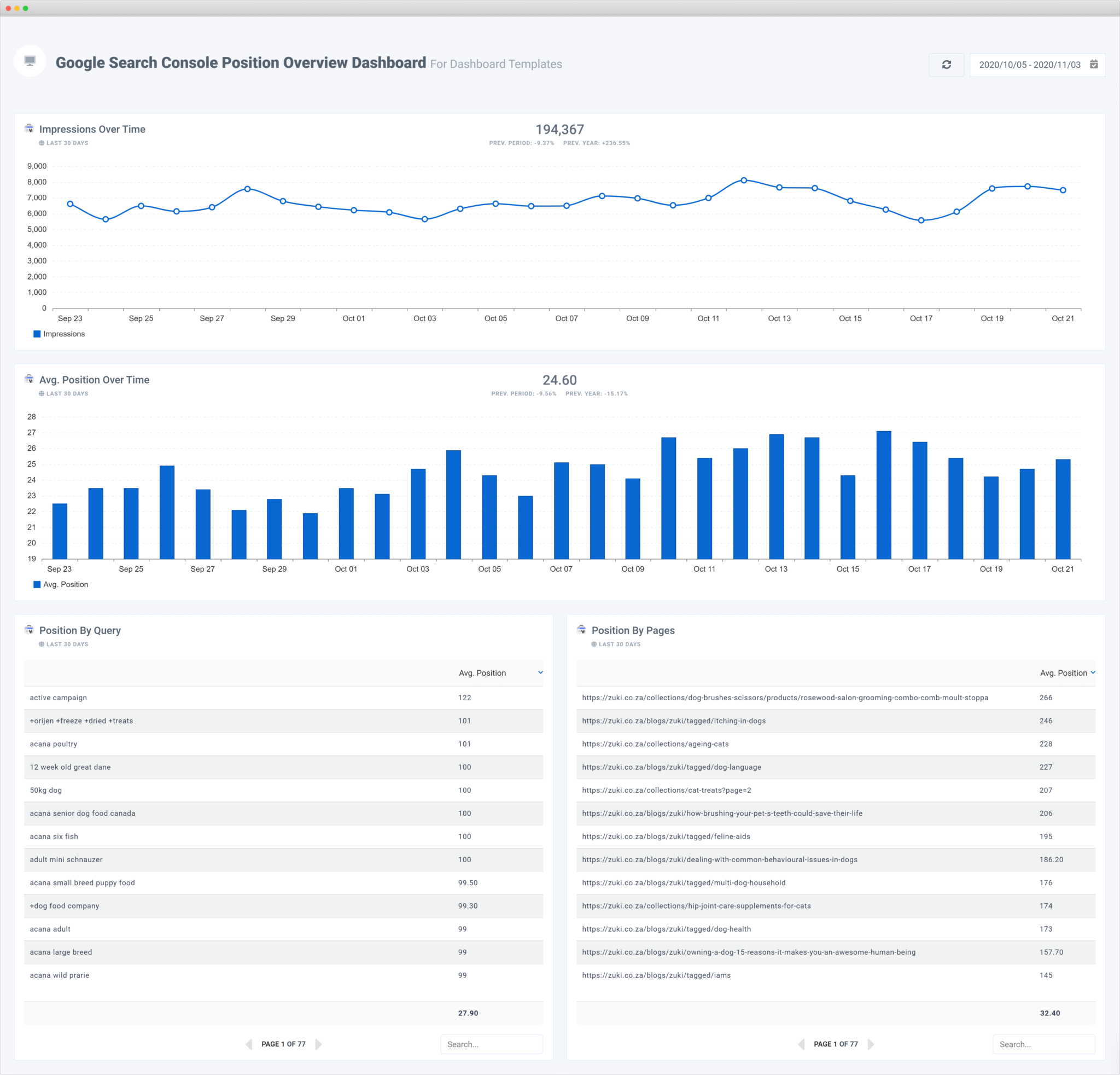Screen dimensions: 1120x1075
Task: Click the dashboard monitor icon beside the title
Action: tap(30, 61)
